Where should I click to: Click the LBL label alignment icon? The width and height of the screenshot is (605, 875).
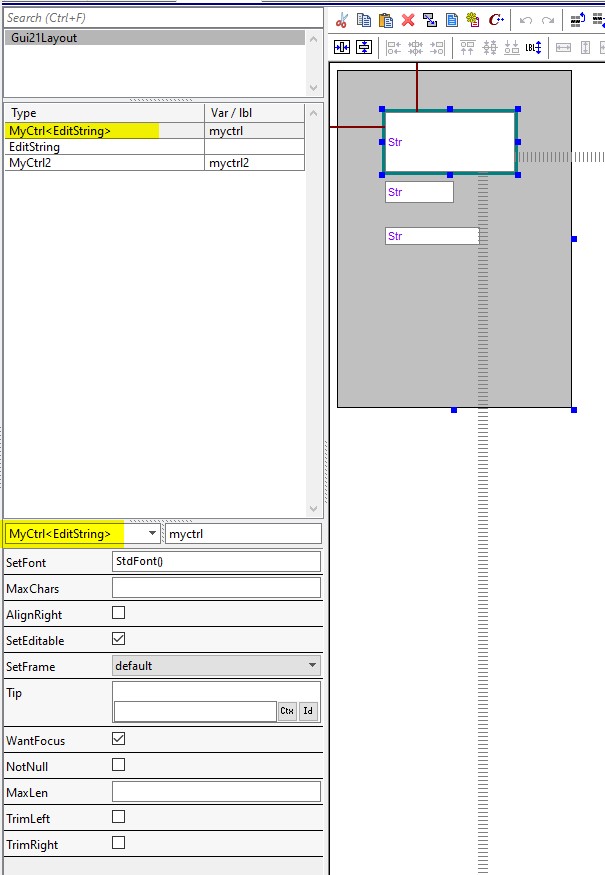tap(534, 47)
